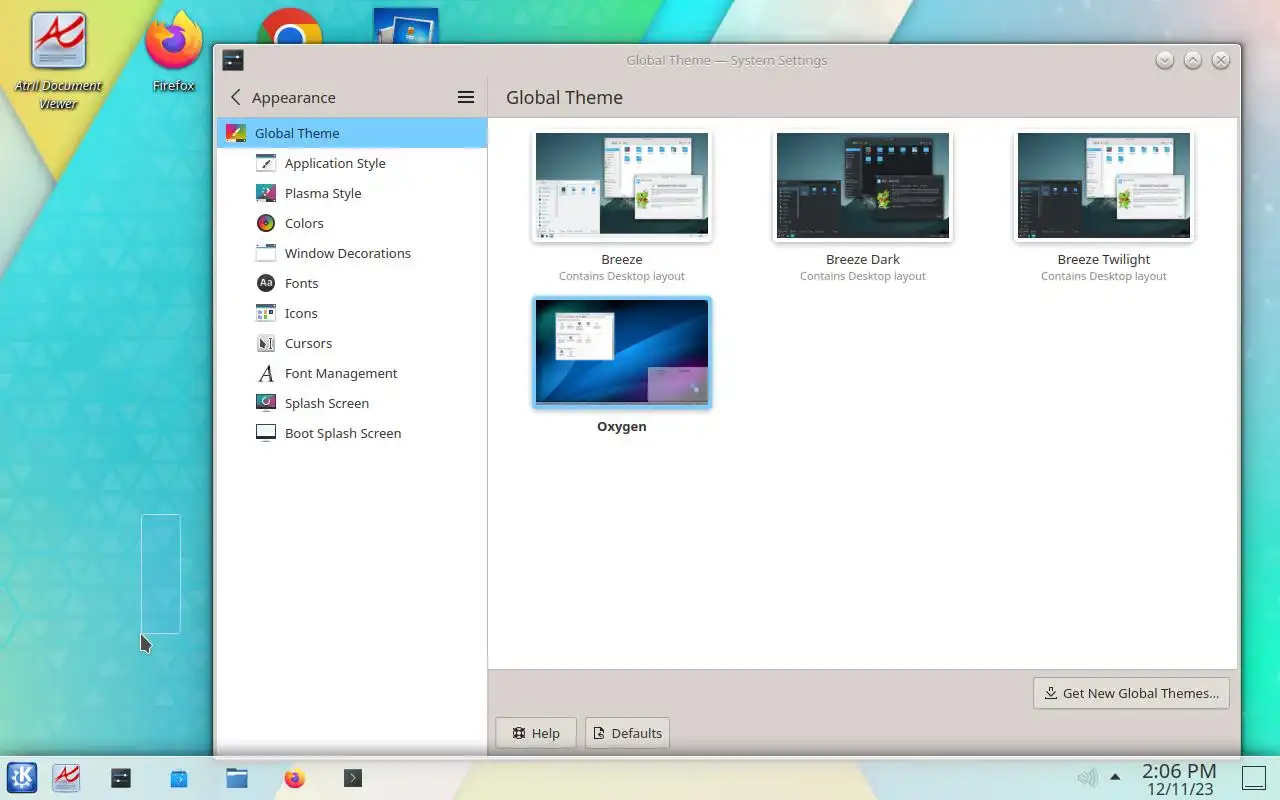Open the hamburger menu next to Appearance
Screen dimensions: 1280x800
(466, 97)
